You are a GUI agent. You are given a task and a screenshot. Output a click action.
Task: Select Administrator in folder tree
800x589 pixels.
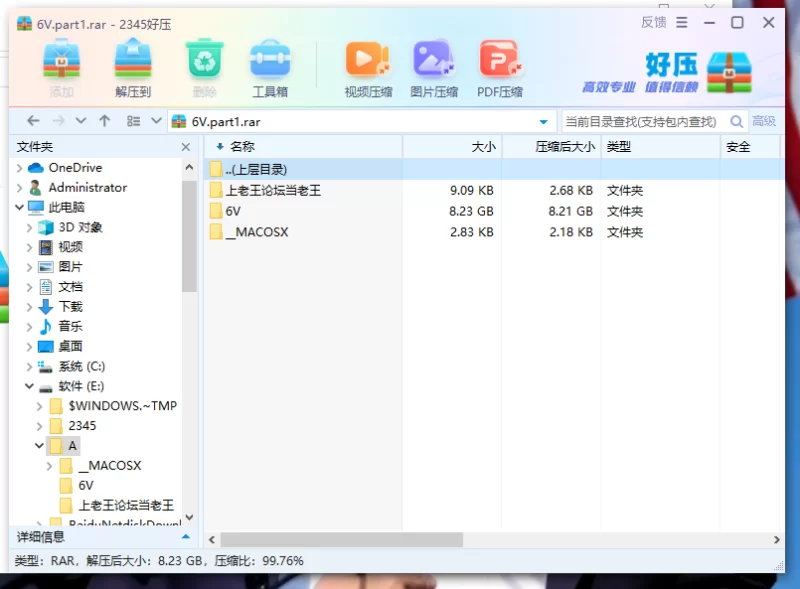click(88, 187)
